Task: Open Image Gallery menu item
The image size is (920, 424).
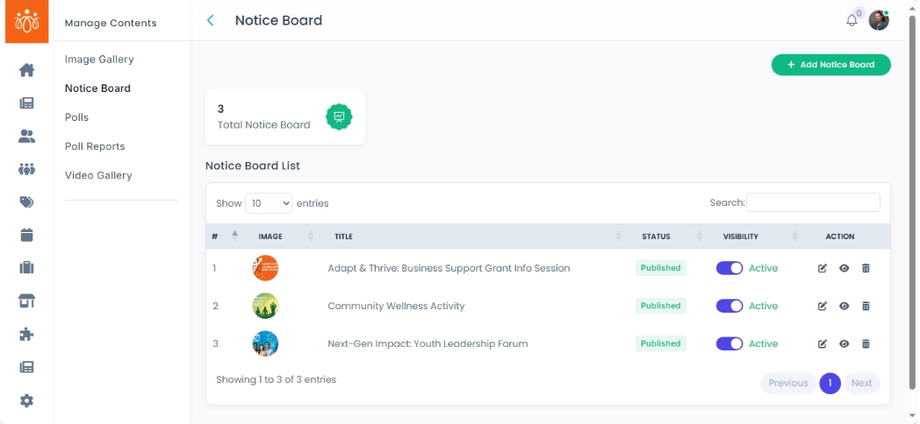Action: [x=99, y=59]
